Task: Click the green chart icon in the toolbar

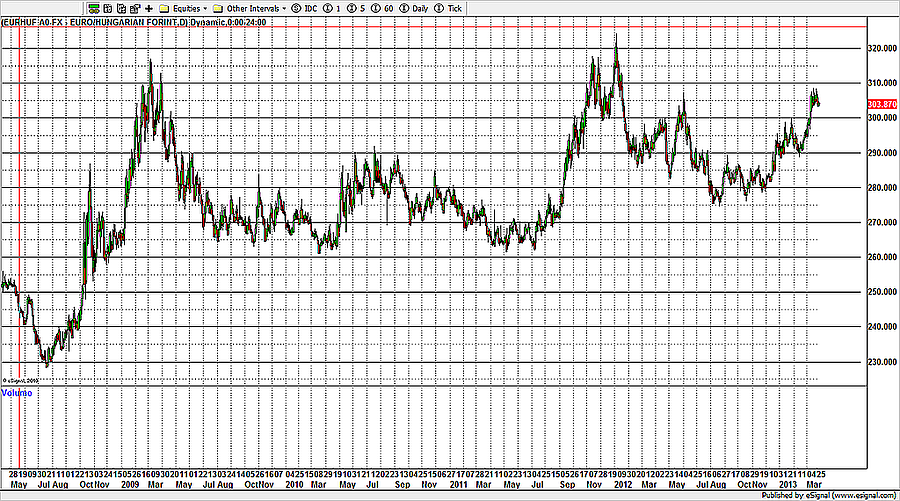Action: (x=94, y=7)
